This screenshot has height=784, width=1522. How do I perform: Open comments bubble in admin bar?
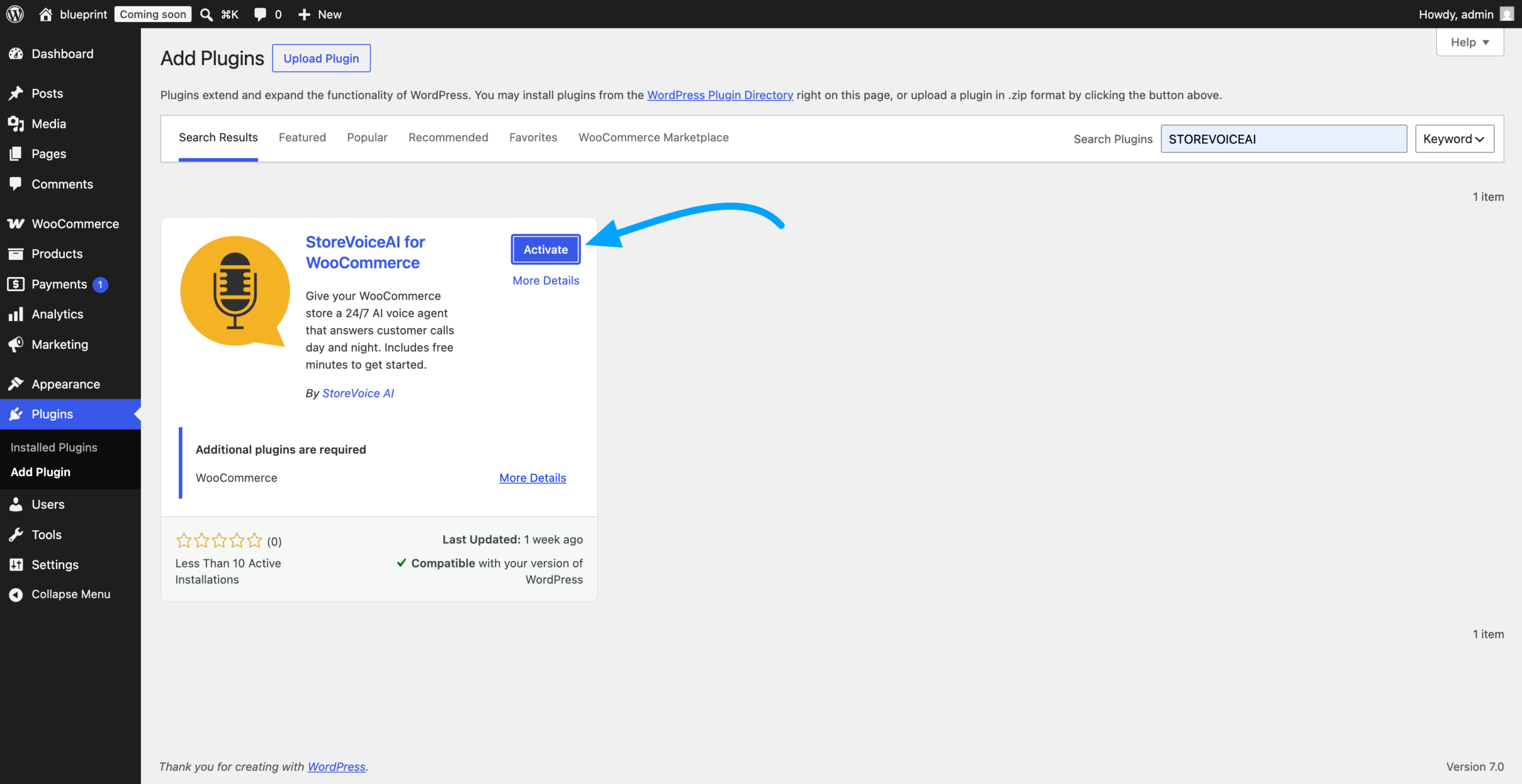coord(260,14)
